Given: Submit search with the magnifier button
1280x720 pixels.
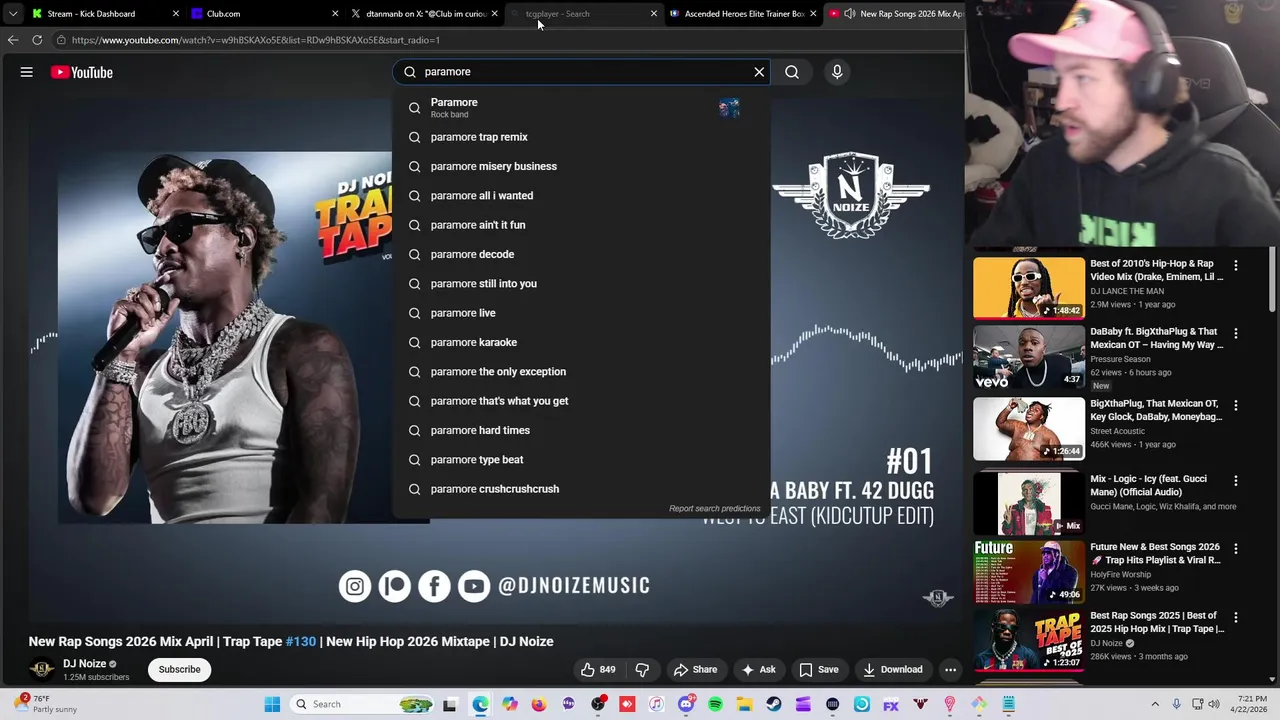Looking at the screenshot, I should point(792,72).
